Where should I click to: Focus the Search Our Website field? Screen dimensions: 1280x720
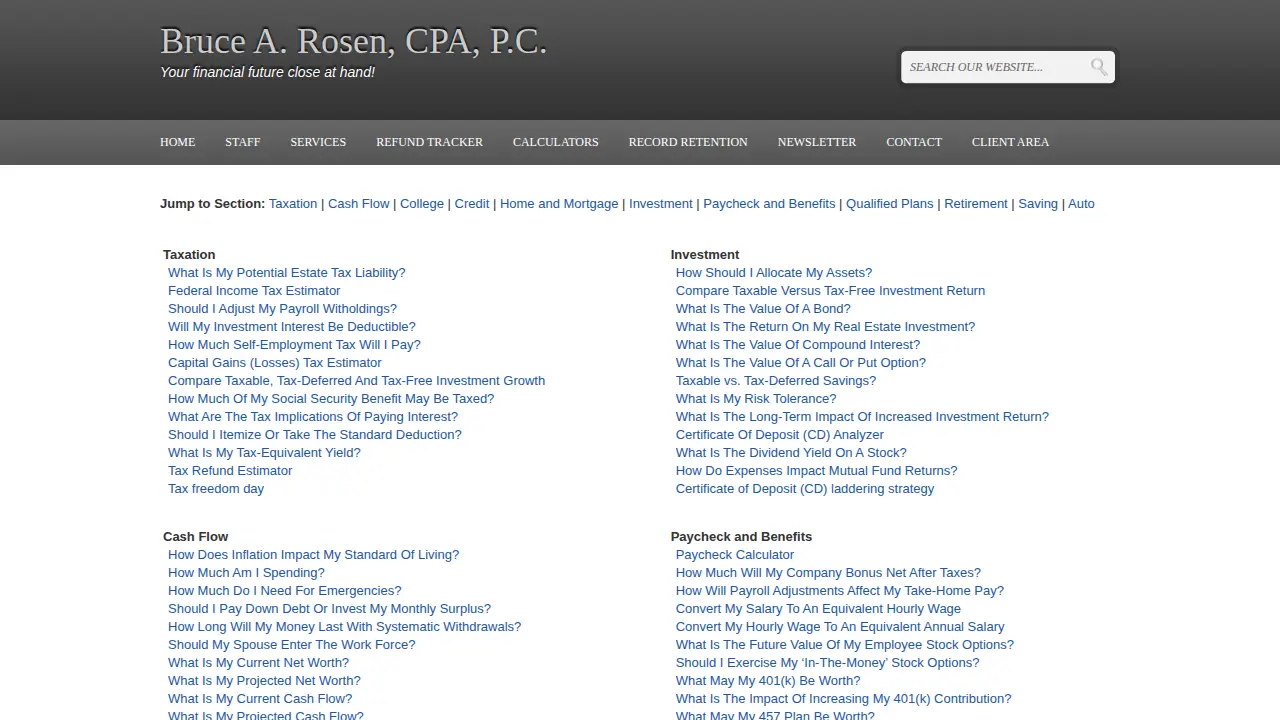tap(996, 67)
